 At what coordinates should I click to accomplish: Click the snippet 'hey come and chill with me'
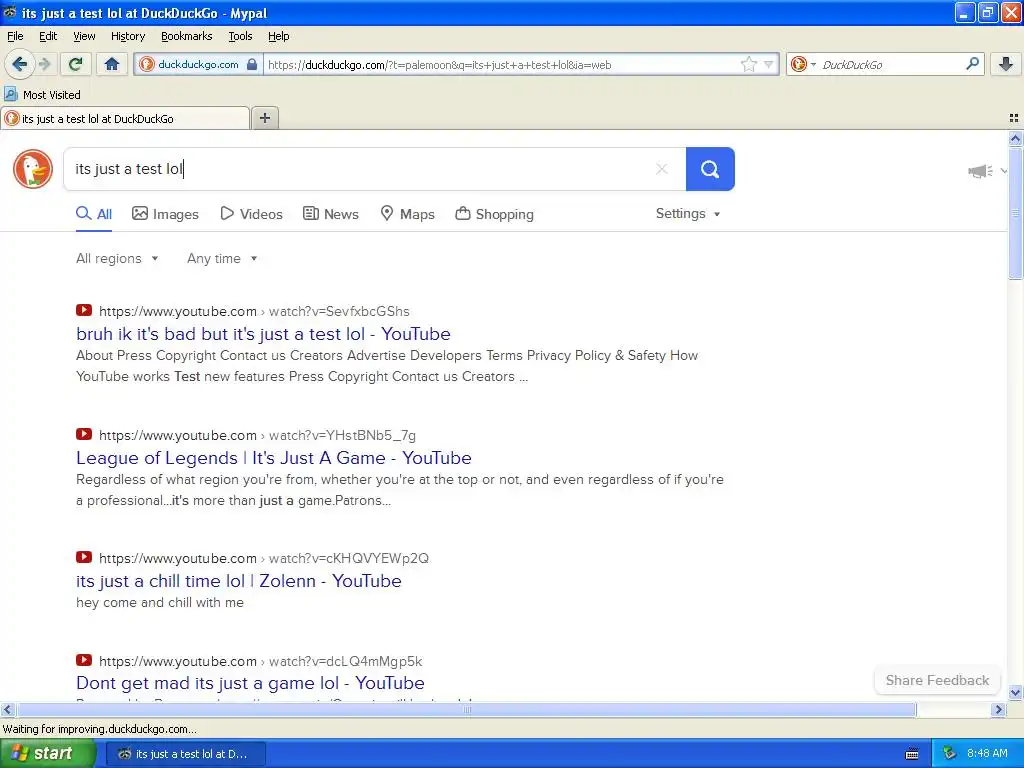point(159,603)
